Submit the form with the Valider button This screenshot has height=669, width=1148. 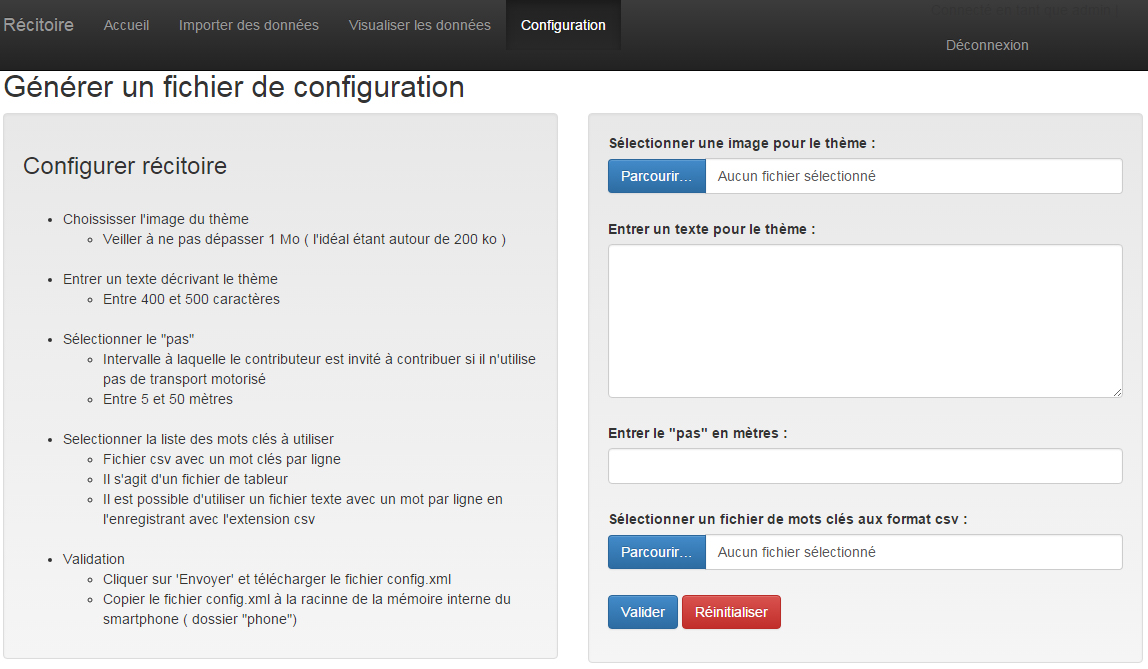click(x=642, y=612)
